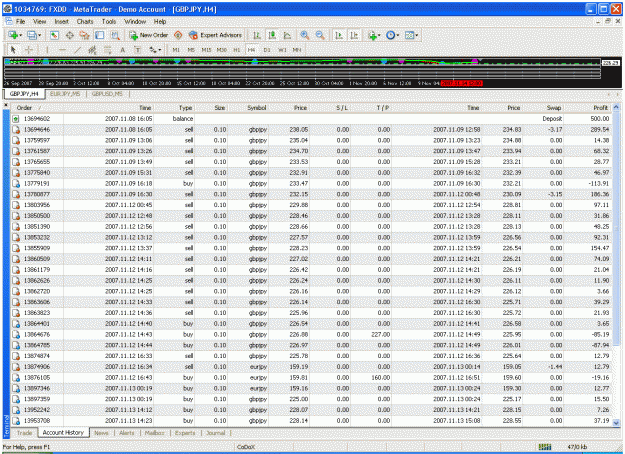Toggle the Terminal window toolbar icon

(x=100, y=35)
